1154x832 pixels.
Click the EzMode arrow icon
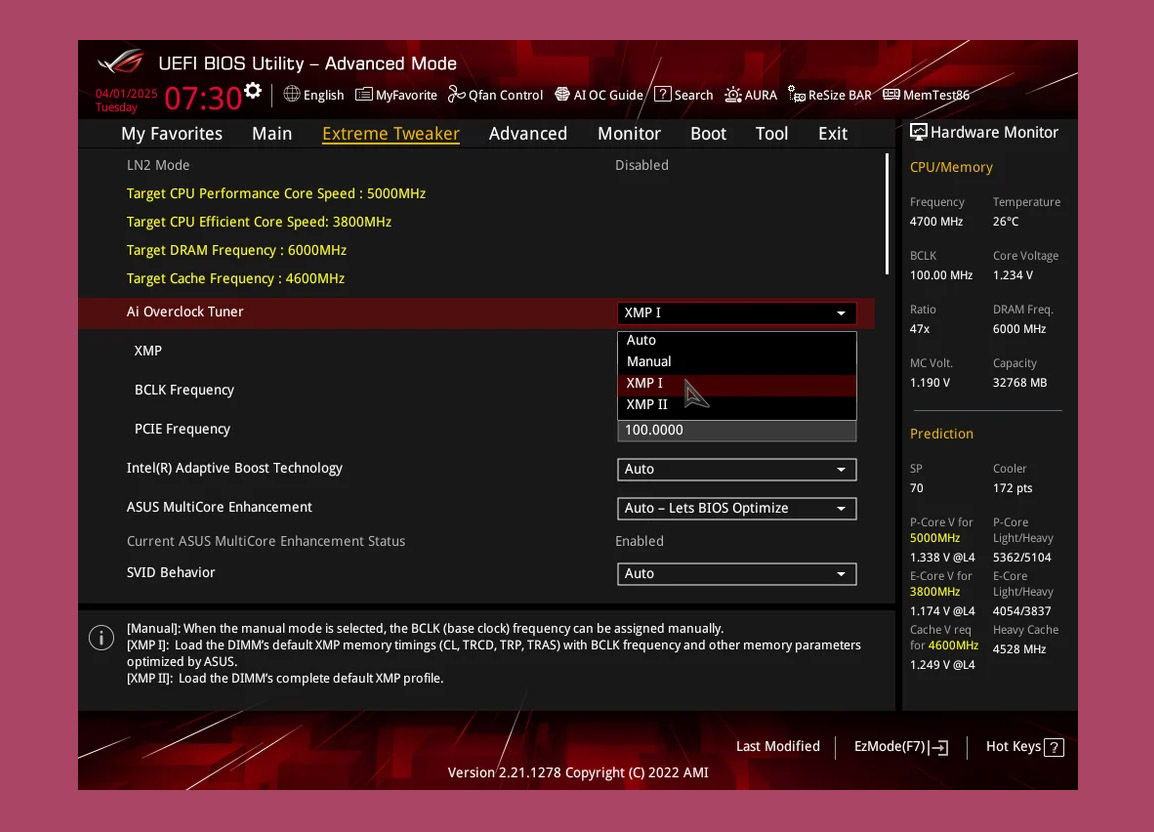tap(938, 748)
